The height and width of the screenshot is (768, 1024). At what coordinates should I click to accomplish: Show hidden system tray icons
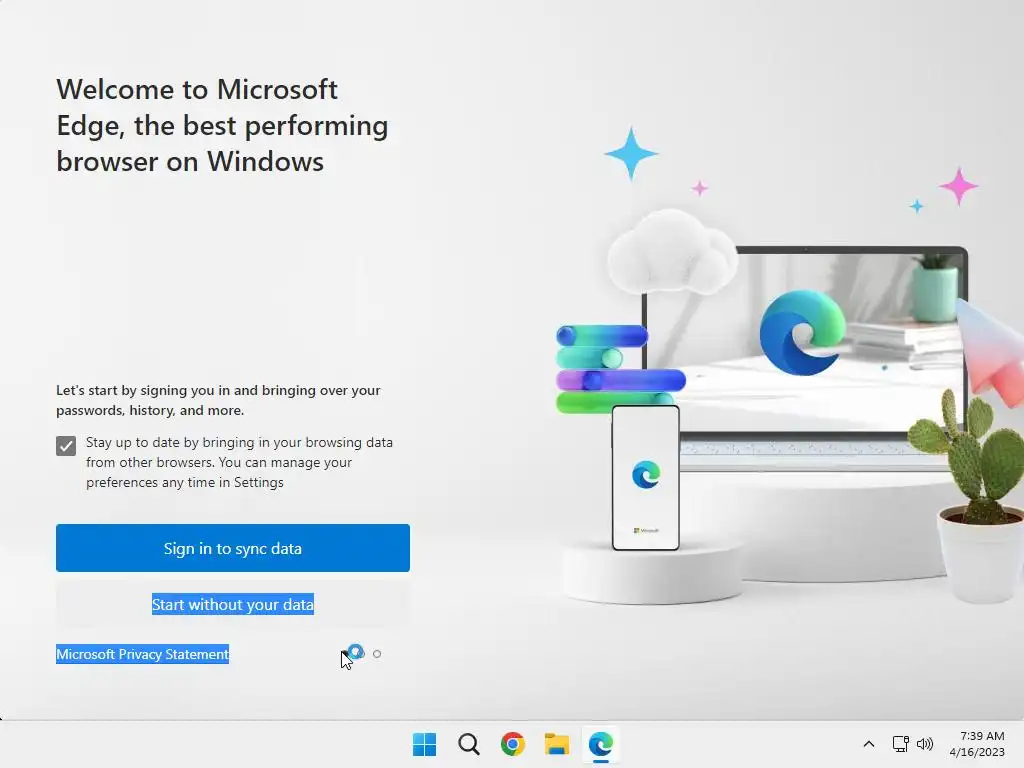(869, 744)
